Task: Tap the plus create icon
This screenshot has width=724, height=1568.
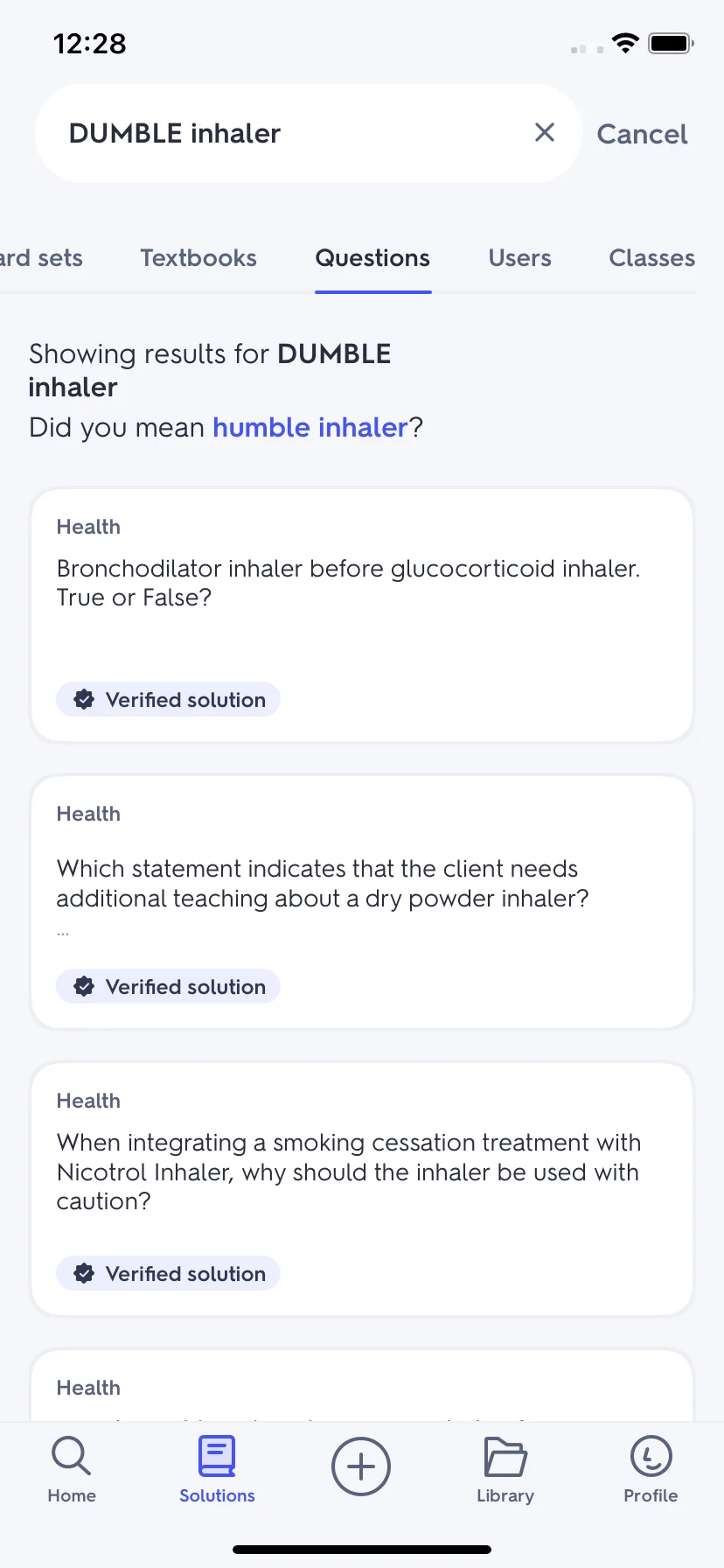Action: coord(361,1466)
